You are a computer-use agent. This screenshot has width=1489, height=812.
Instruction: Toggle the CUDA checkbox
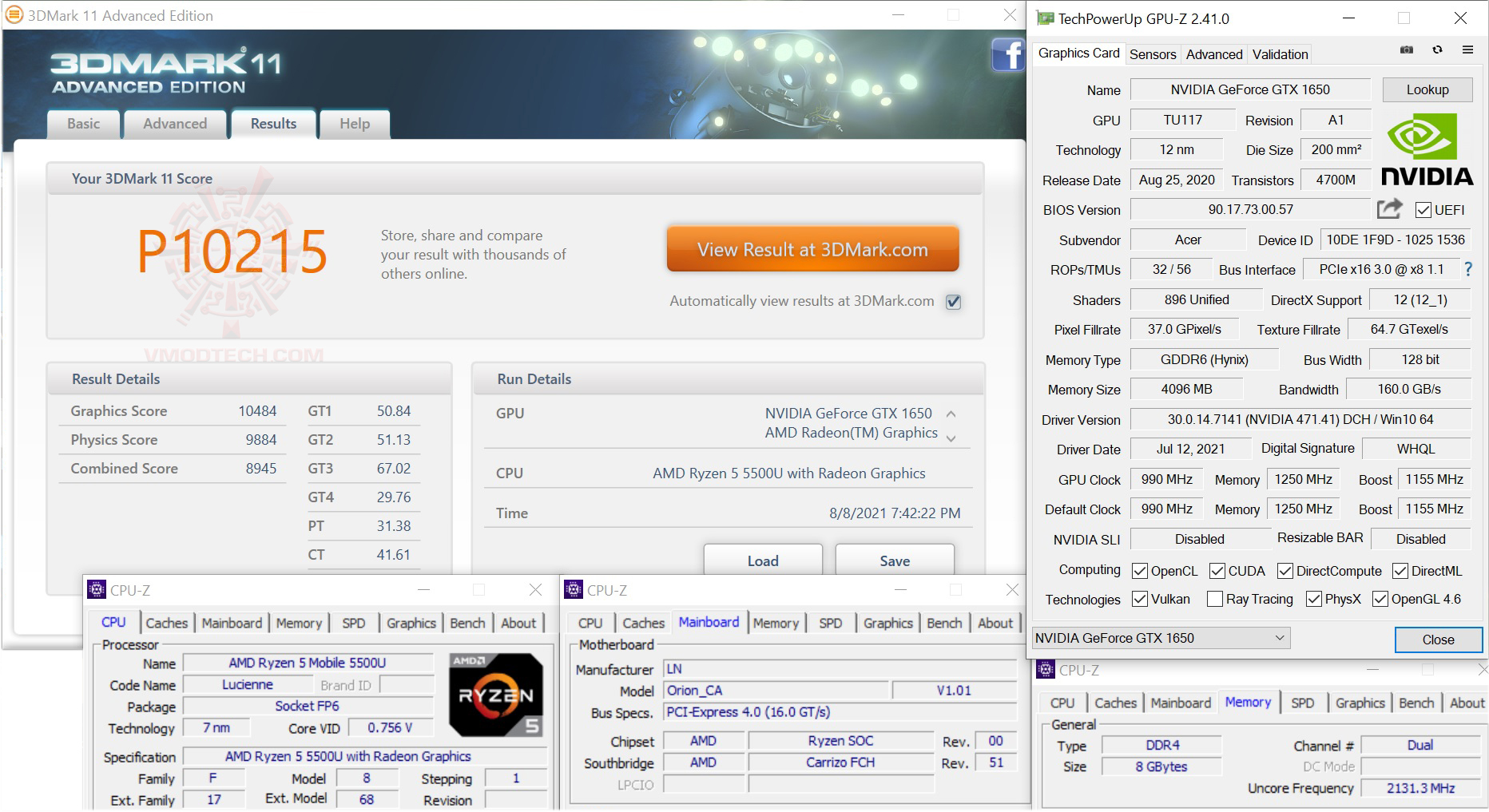(x=1217, y=571)
